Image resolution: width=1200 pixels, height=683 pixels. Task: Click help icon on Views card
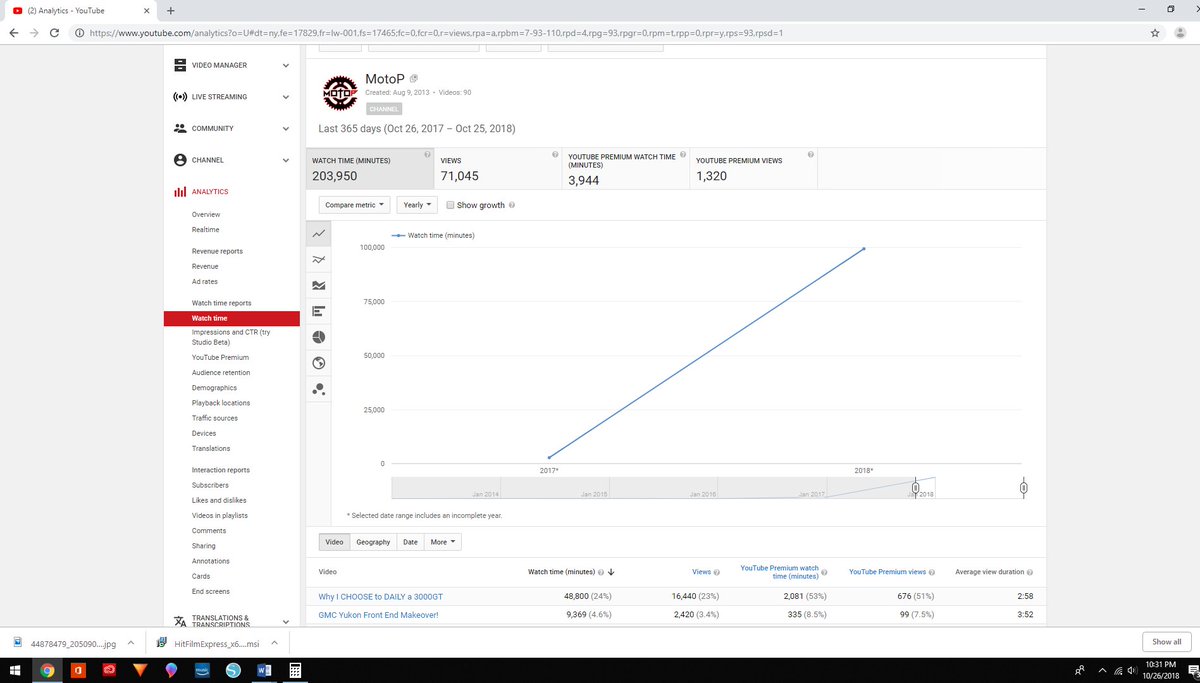[554, 155]
